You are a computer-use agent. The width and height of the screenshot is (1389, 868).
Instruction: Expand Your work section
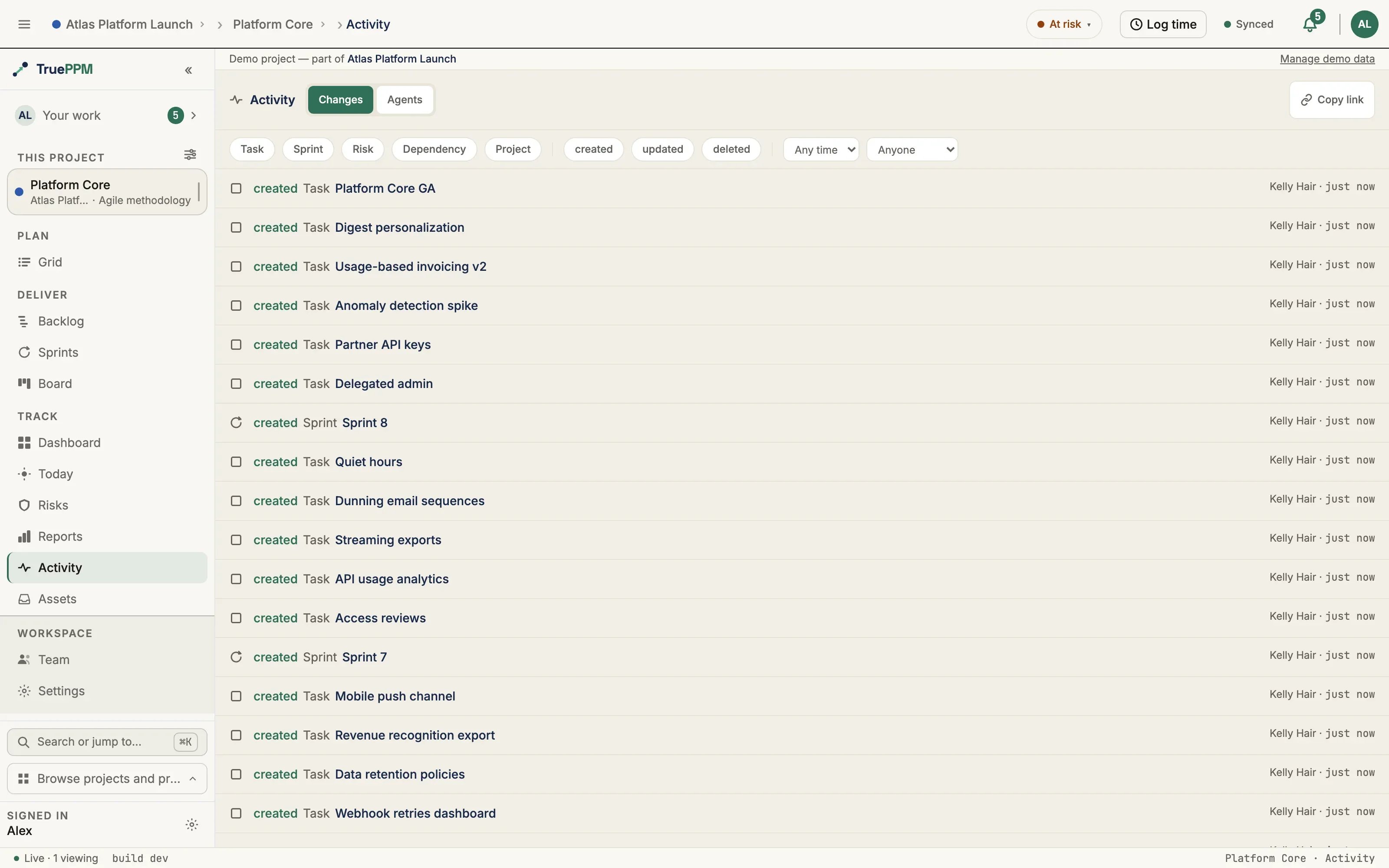107,115
